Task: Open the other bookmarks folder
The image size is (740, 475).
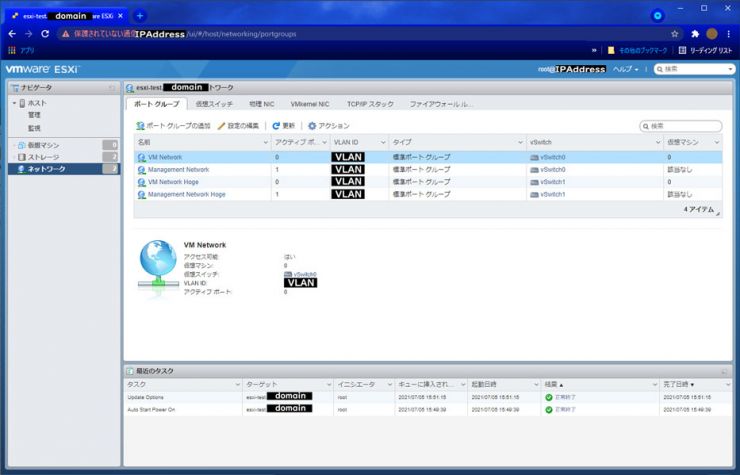Action: 638,50
